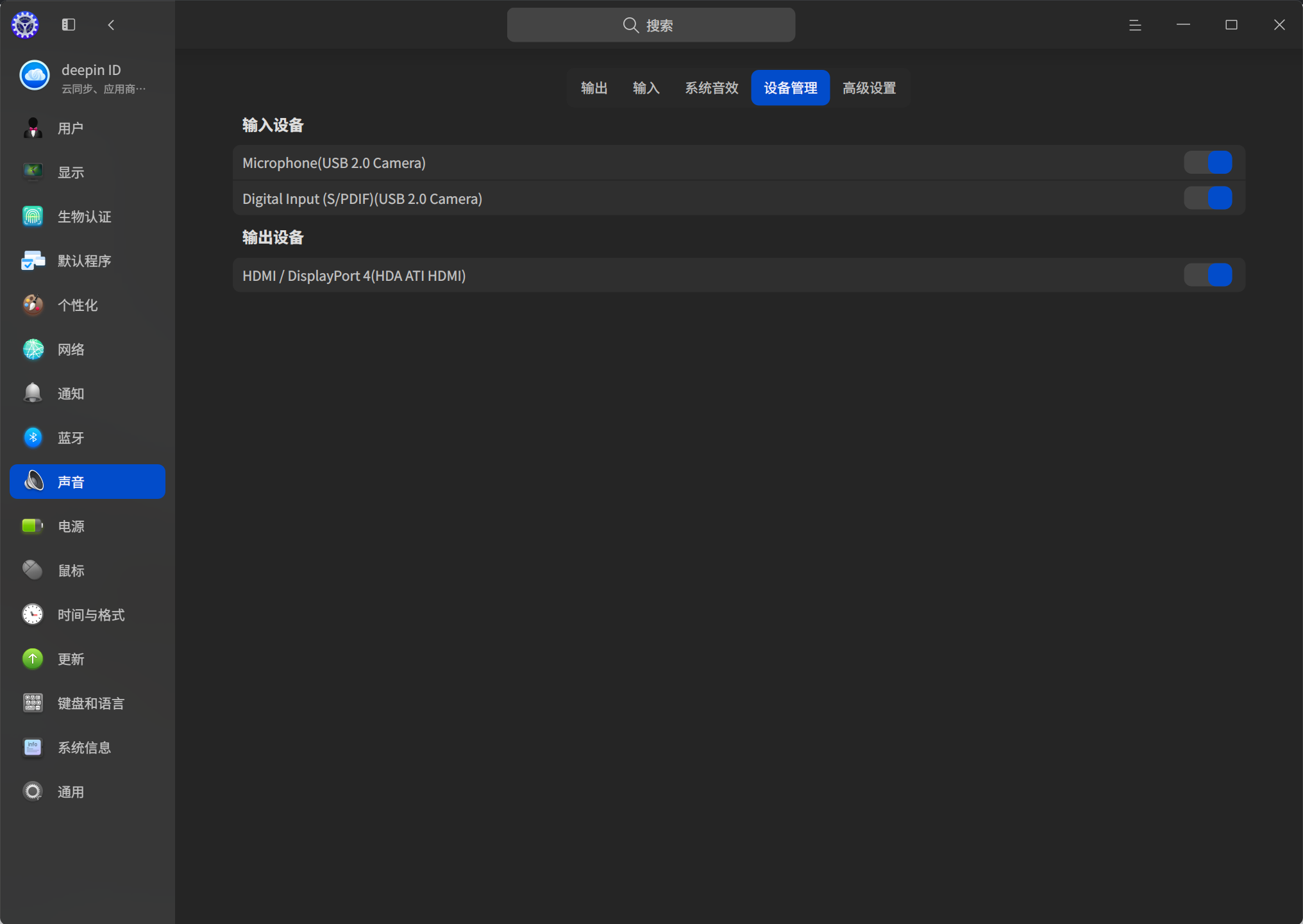The width and height of the screenshot is (1303, 924).
Task: Open System Info (系统信息) icon
Action: pos(33,747)
